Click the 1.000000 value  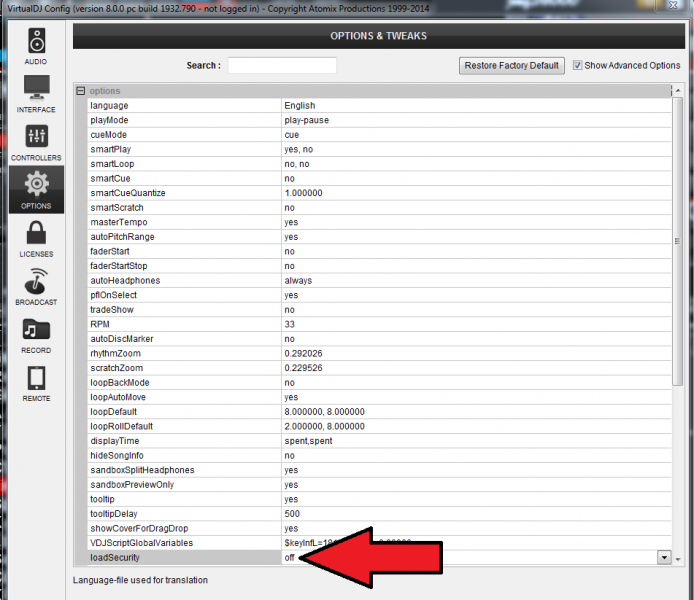click(303, 193)
